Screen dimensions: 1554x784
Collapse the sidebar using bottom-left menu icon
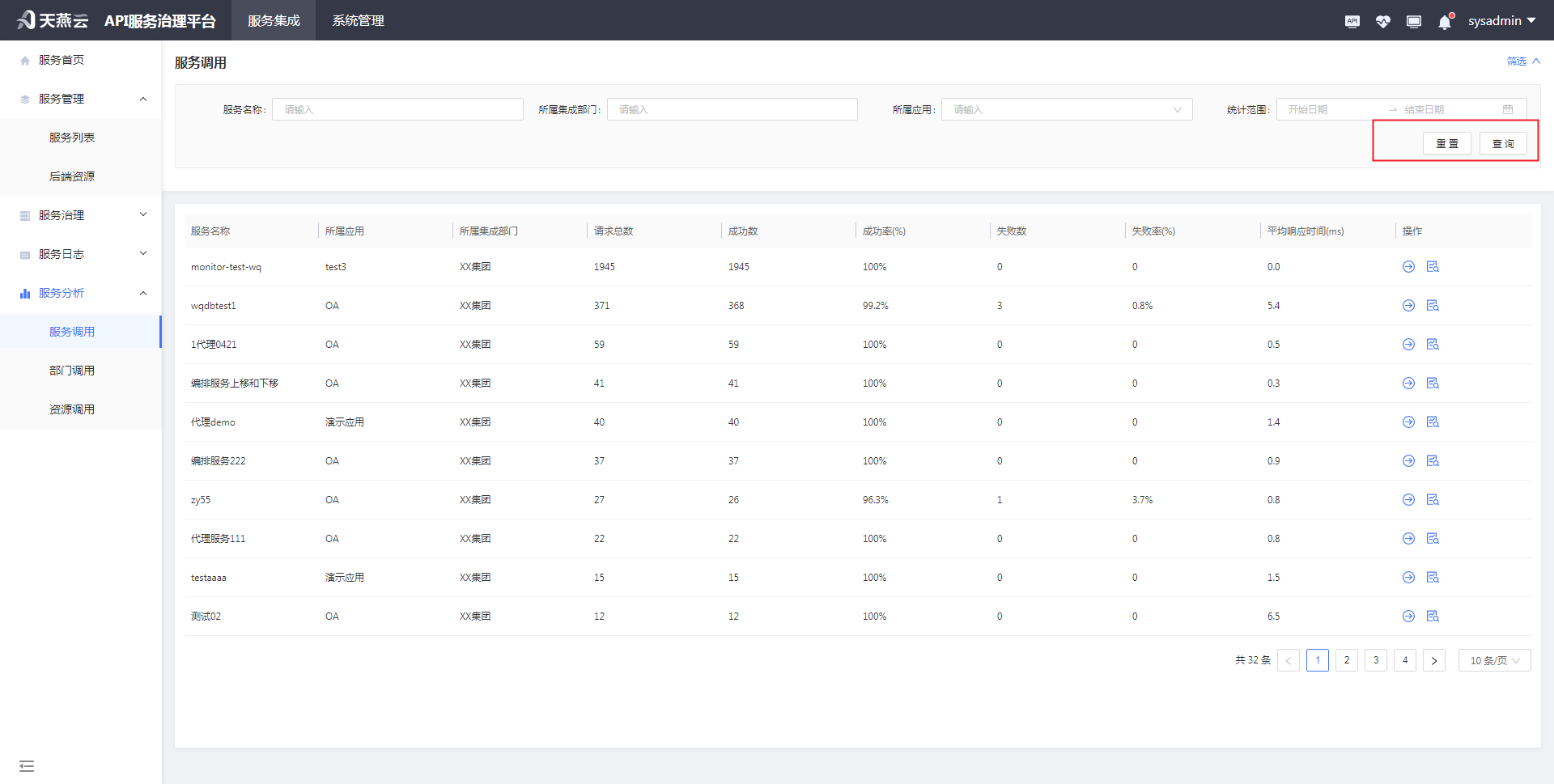[x=27, y=765]
